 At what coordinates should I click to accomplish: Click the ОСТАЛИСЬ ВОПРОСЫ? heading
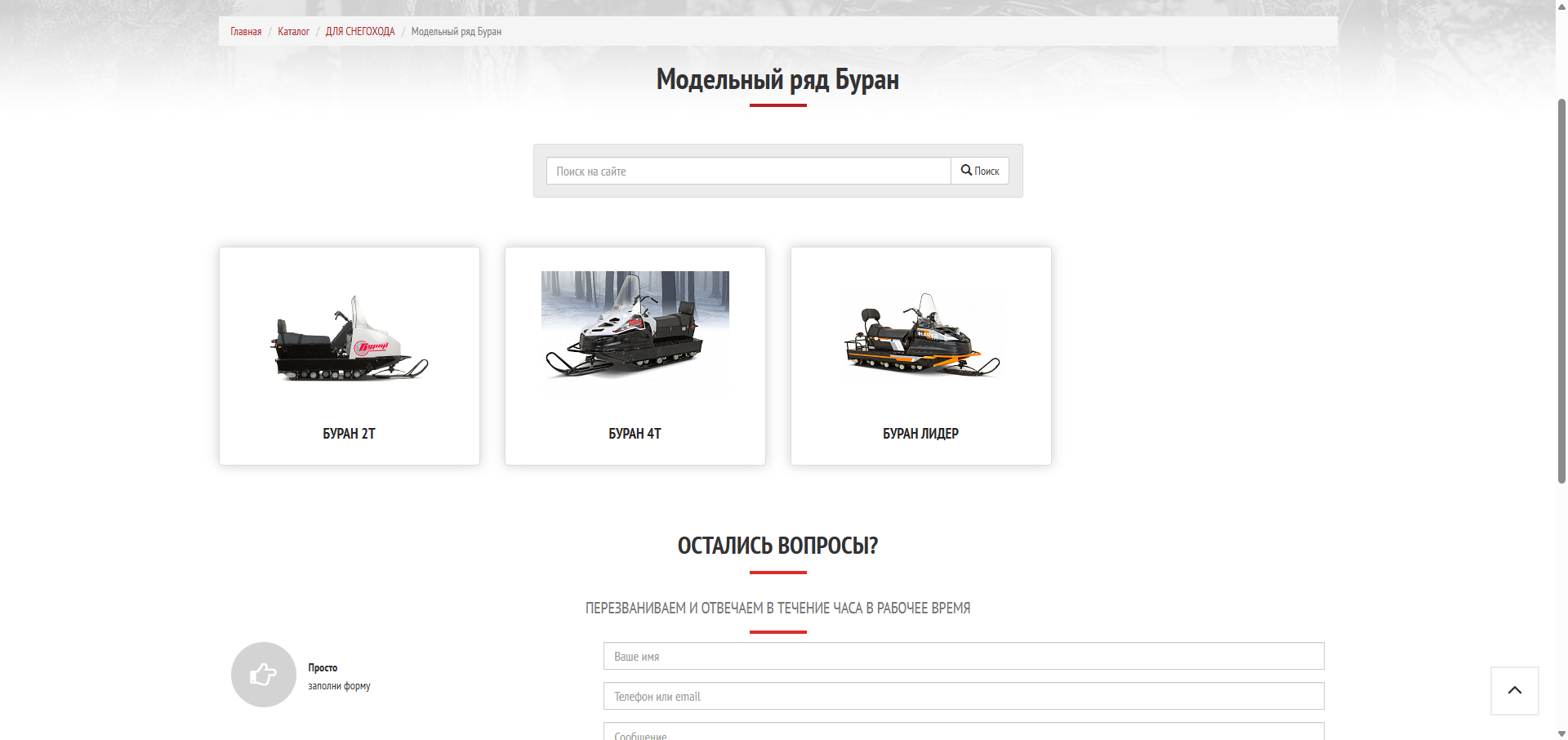point(777,546)
